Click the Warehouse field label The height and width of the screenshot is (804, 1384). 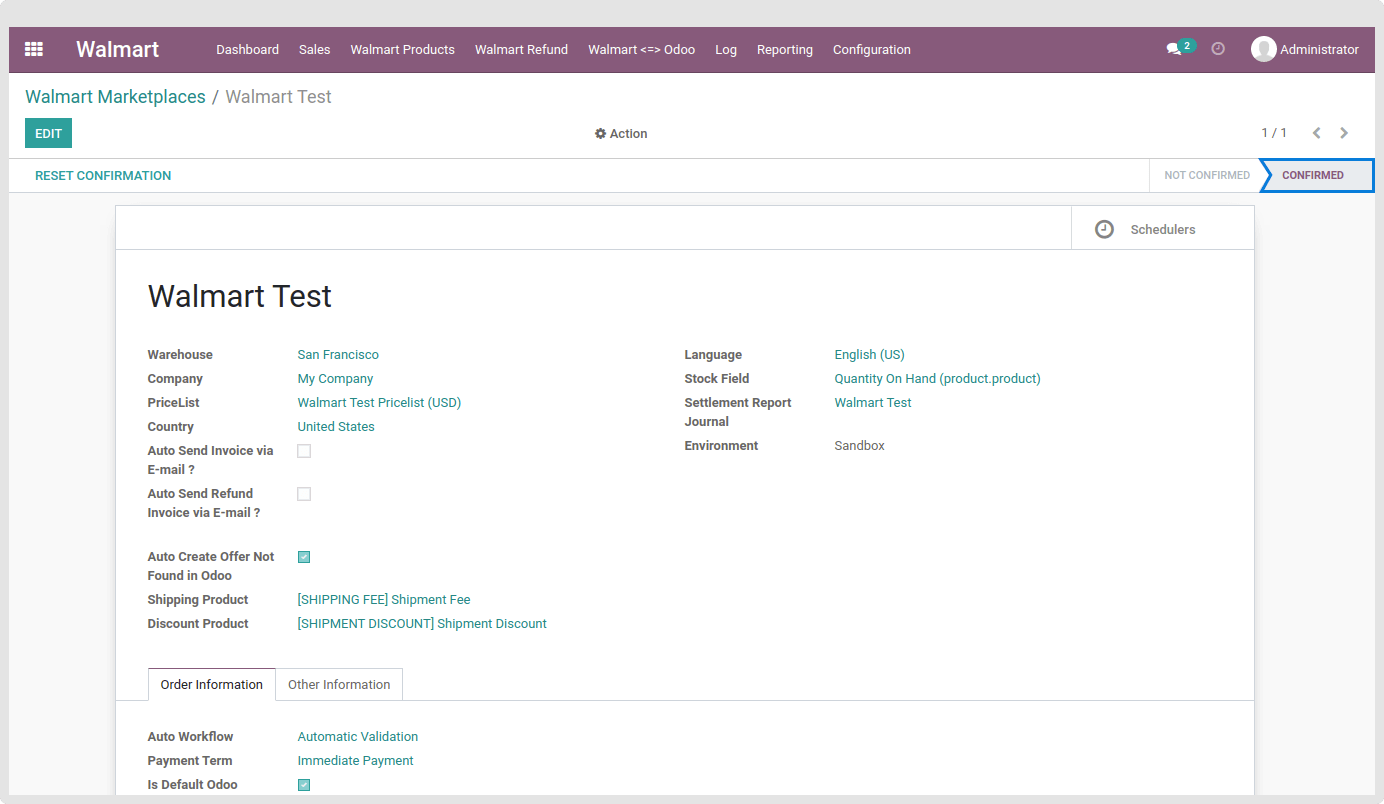(x=180, y=355)
